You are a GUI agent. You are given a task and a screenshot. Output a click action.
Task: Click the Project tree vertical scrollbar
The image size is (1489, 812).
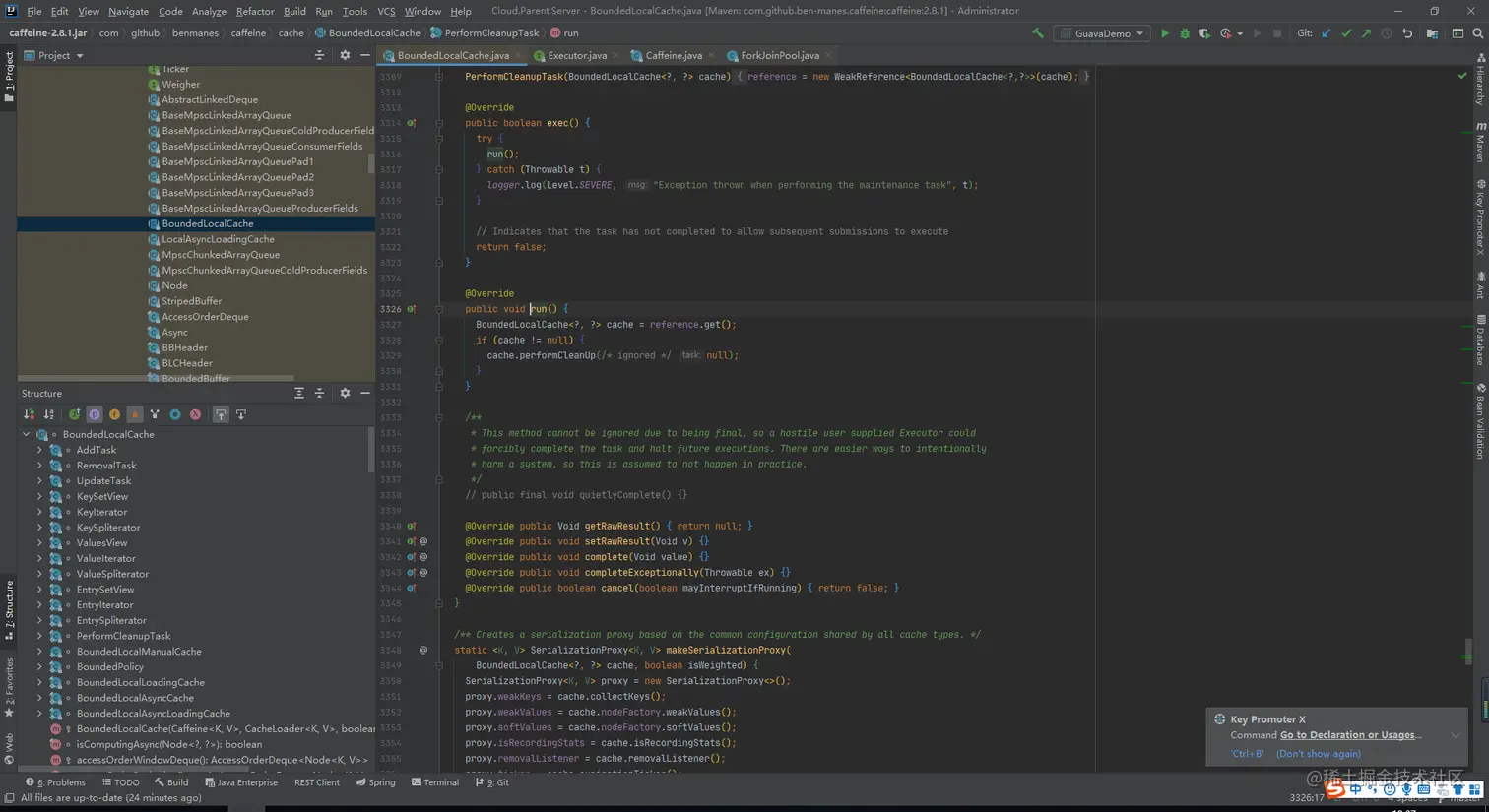click(371, 162)
